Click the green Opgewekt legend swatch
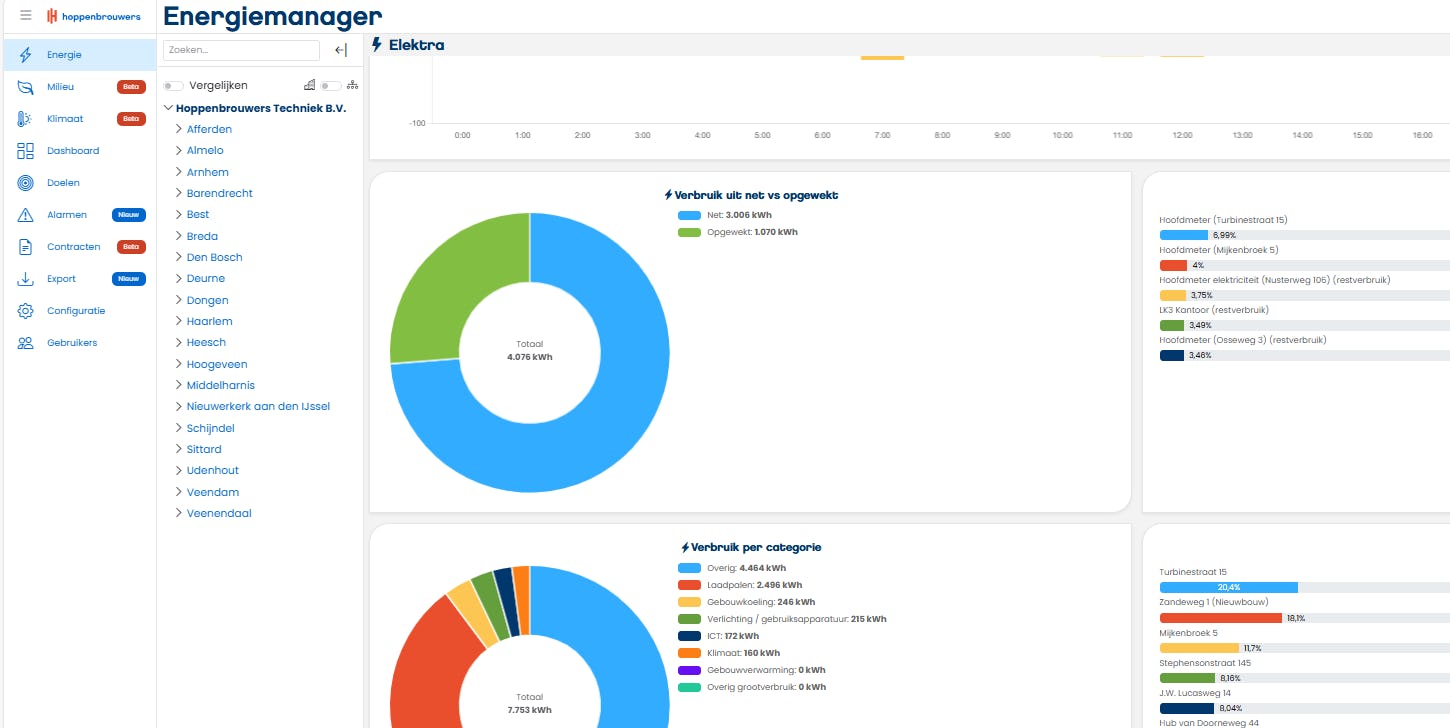 point(690,232)
